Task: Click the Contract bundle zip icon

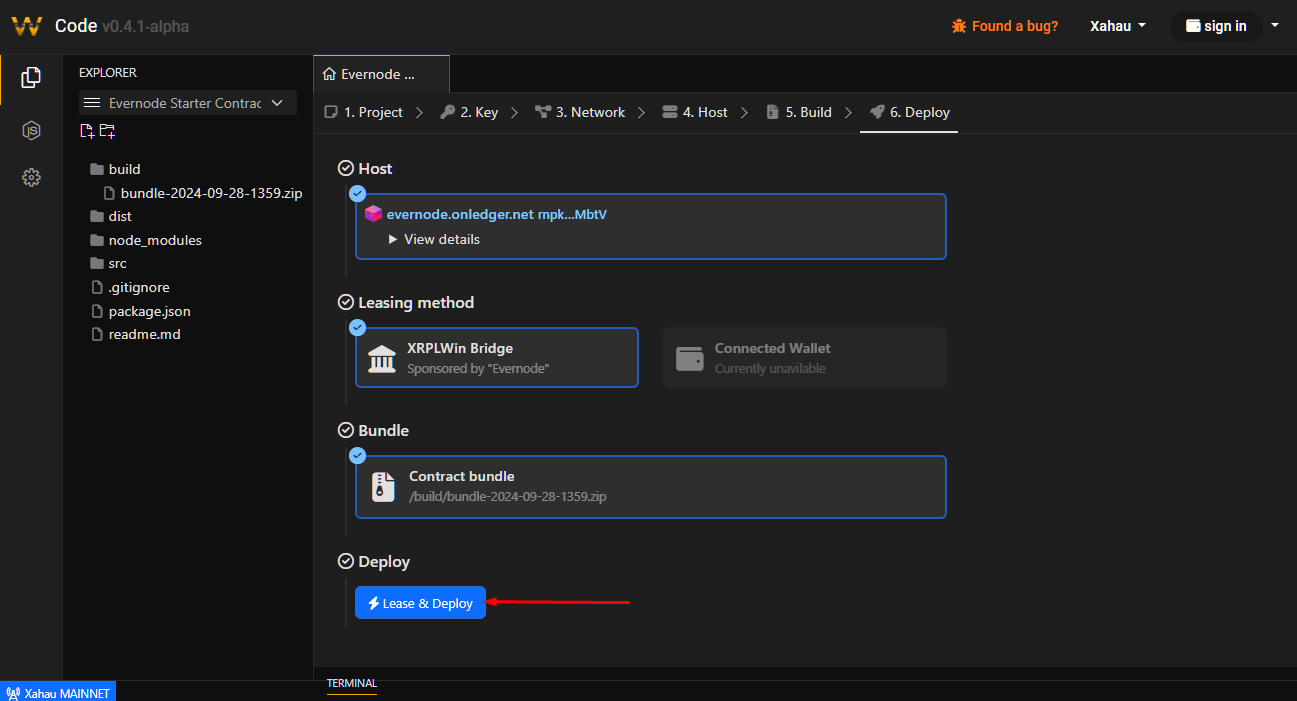Action: tap(384, 487)
